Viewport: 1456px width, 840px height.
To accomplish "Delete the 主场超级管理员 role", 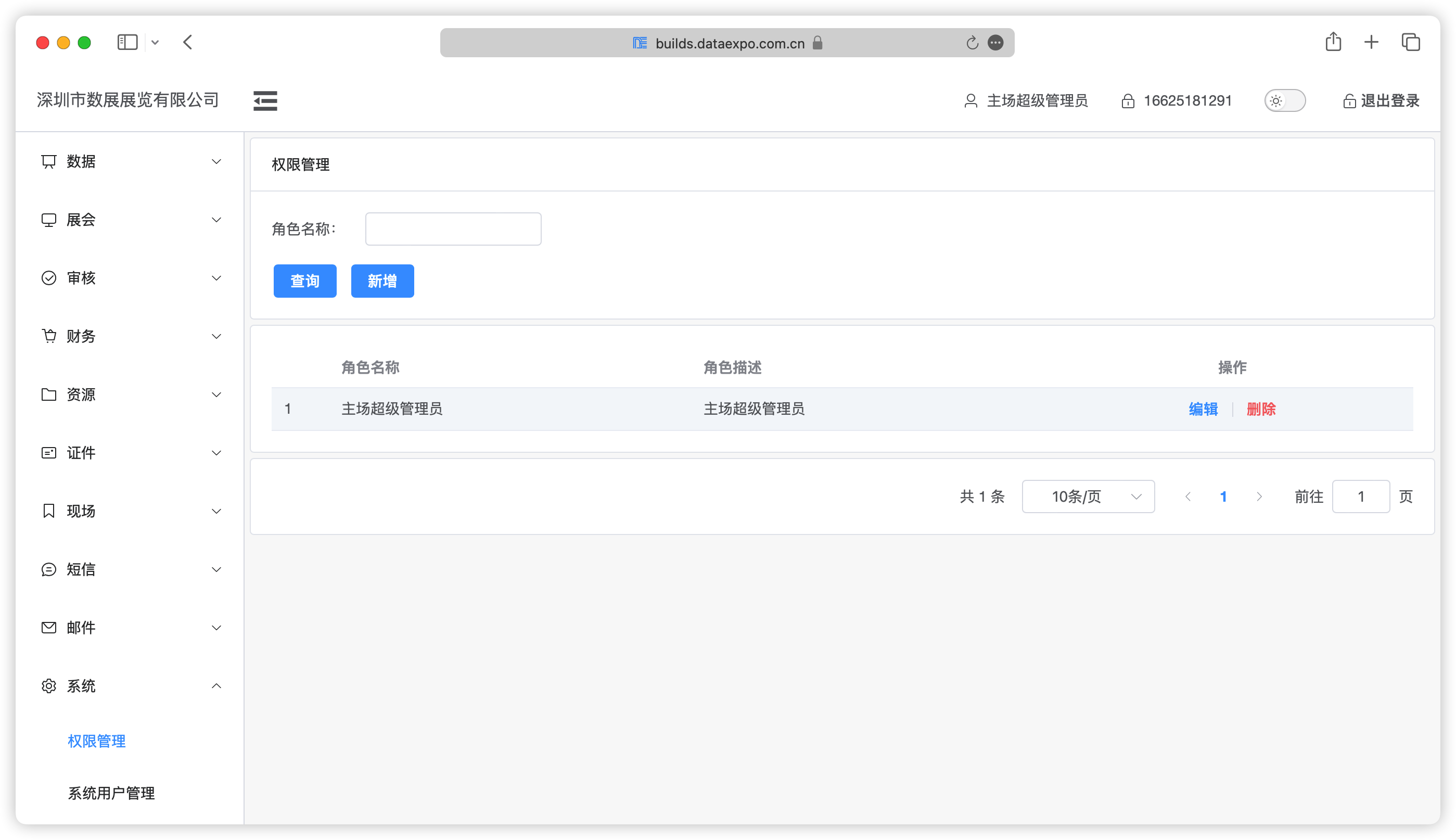I will 1260,410.
